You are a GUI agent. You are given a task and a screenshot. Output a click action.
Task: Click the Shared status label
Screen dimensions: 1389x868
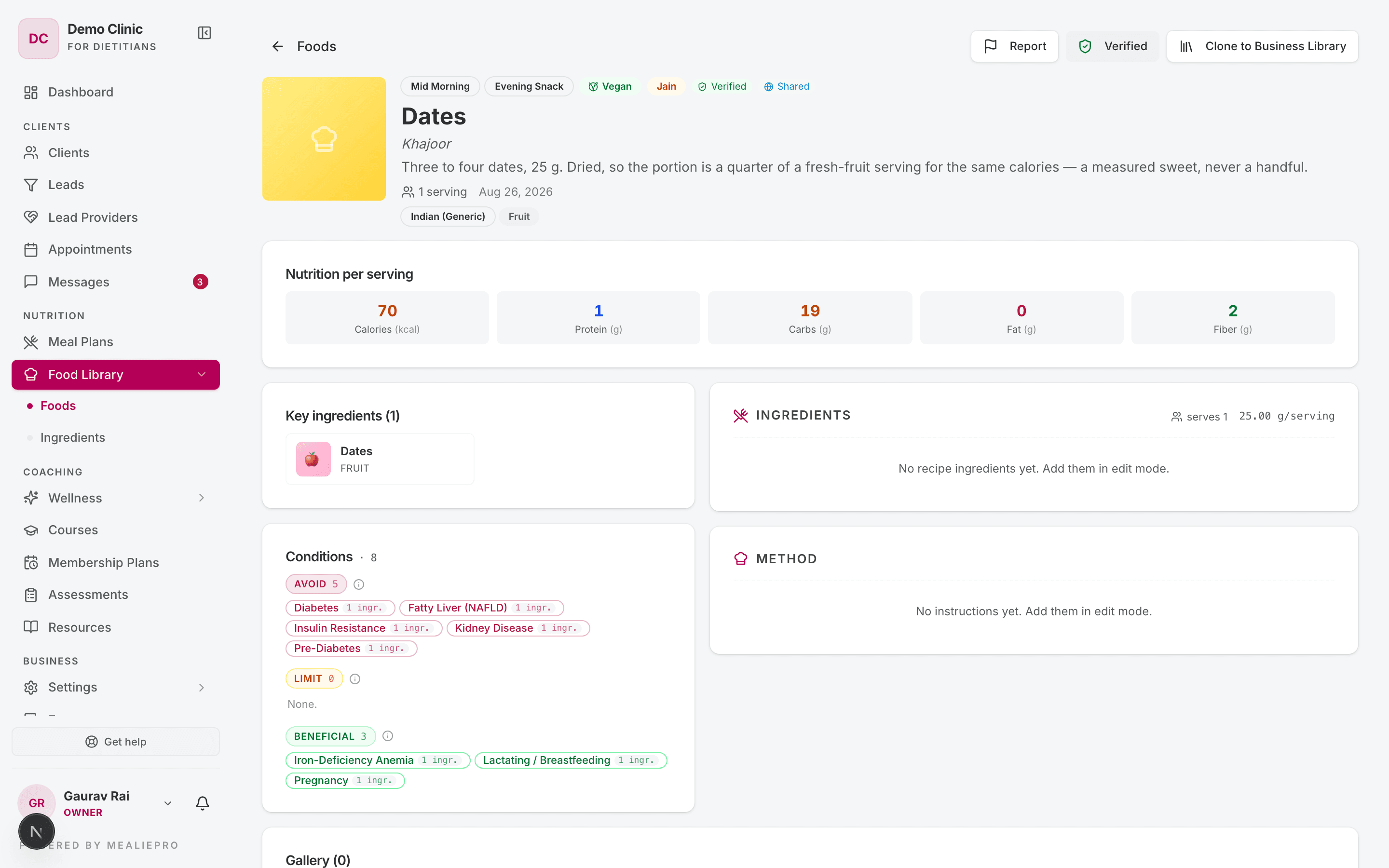pyautogui.click(x=786, y=86)
